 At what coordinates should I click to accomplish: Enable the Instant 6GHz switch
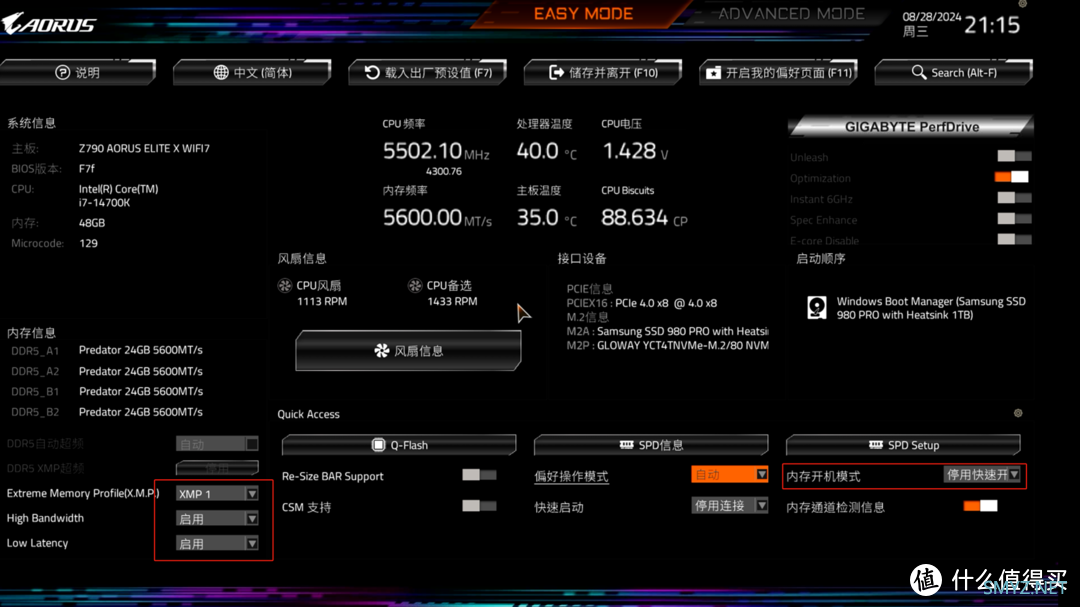(1014, 198)
